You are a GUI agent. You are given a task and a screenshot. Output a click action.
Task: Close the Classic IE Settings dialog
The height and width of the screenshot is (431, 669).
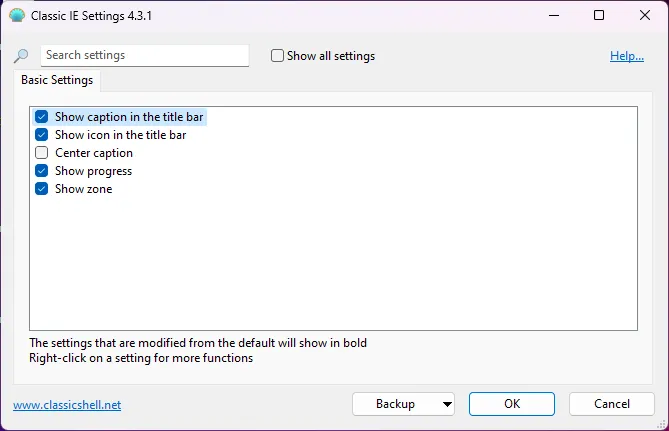point(645,16)
